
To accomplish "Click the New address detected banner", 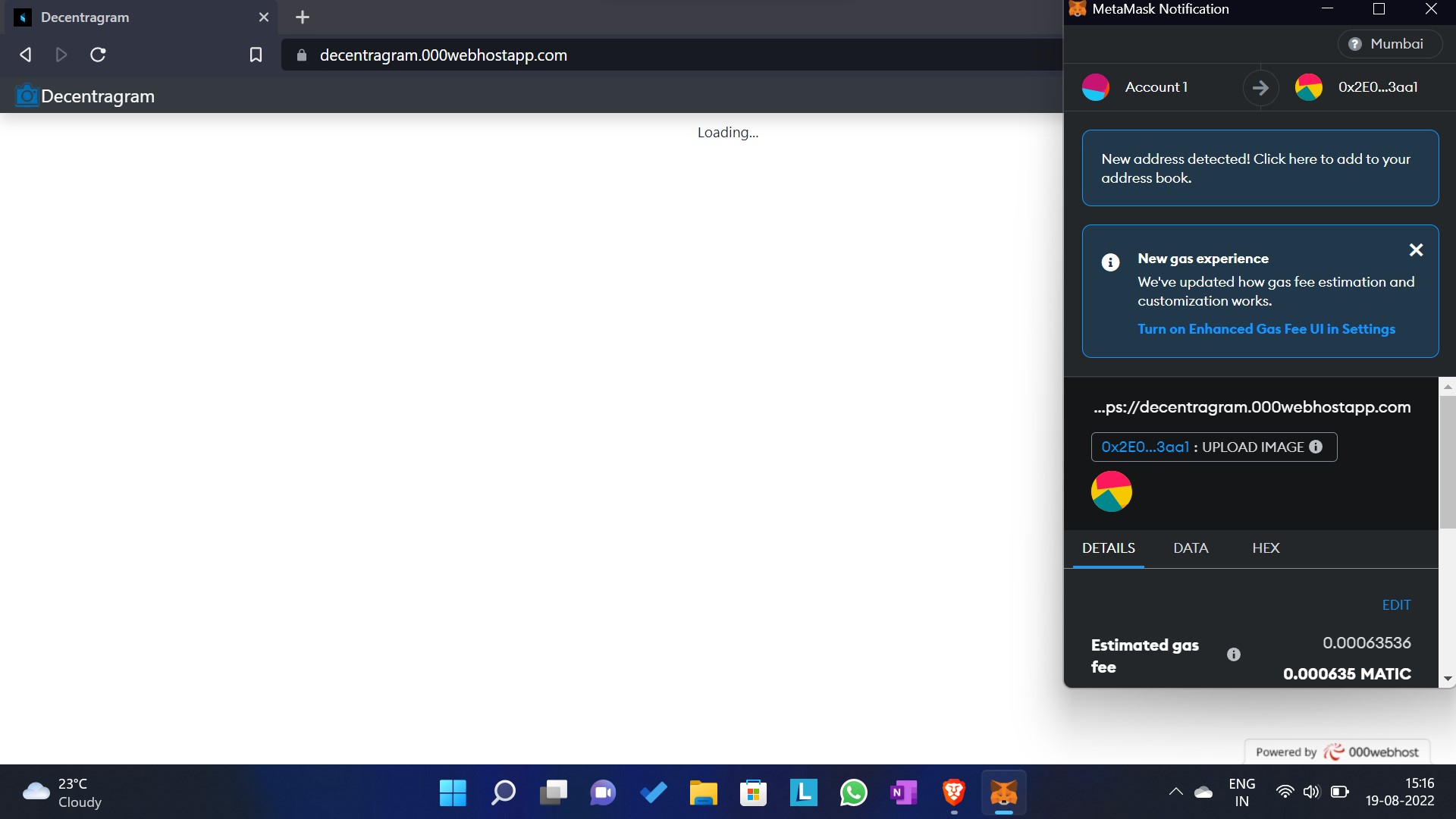I will pos(1260,168).
